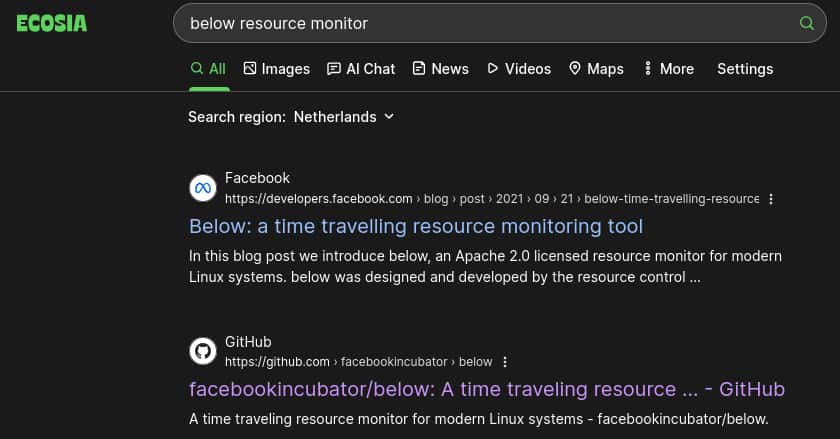Switch to the News tab
840x439 pixels.
pyautogui.click(x=440, y=69)
